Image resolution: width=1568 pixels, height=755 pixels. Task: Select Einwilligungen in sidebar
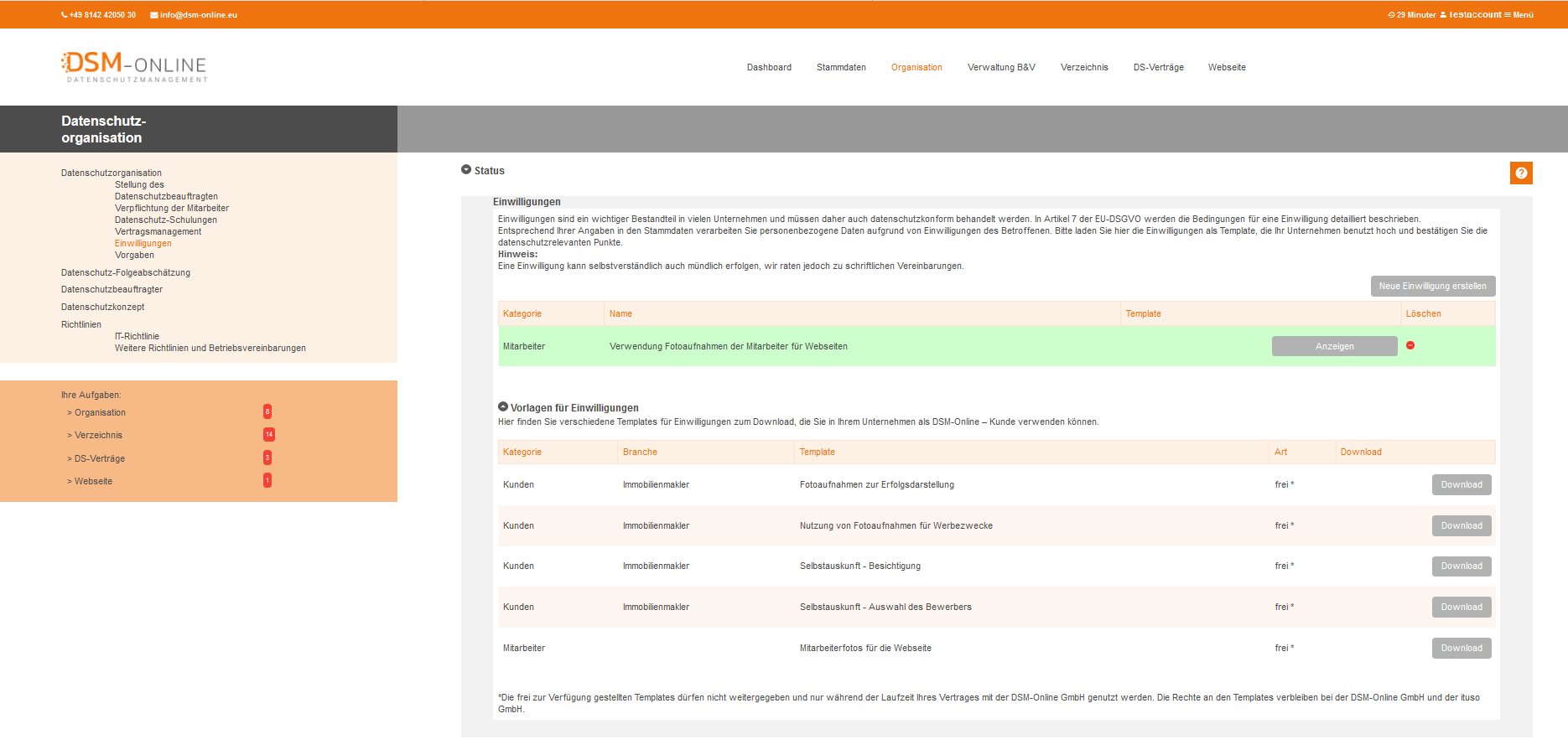tap(143, 243)
